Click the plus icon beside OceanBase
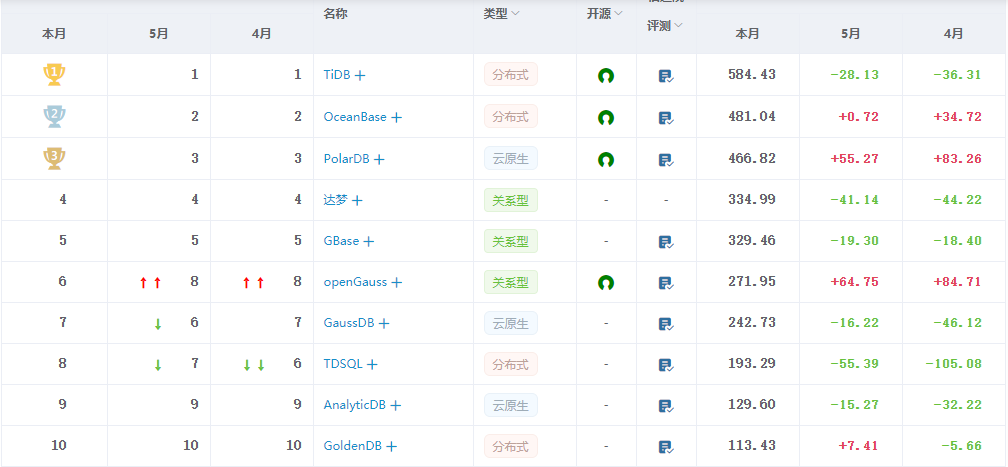 [x=397, y=118]
